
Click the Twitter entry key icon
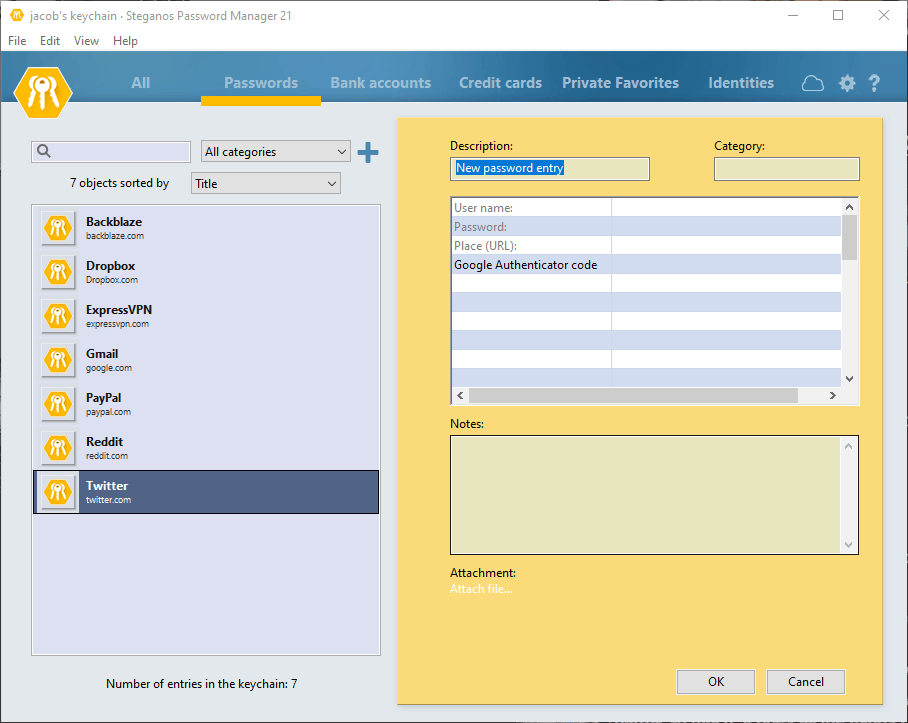click(58, 492)
